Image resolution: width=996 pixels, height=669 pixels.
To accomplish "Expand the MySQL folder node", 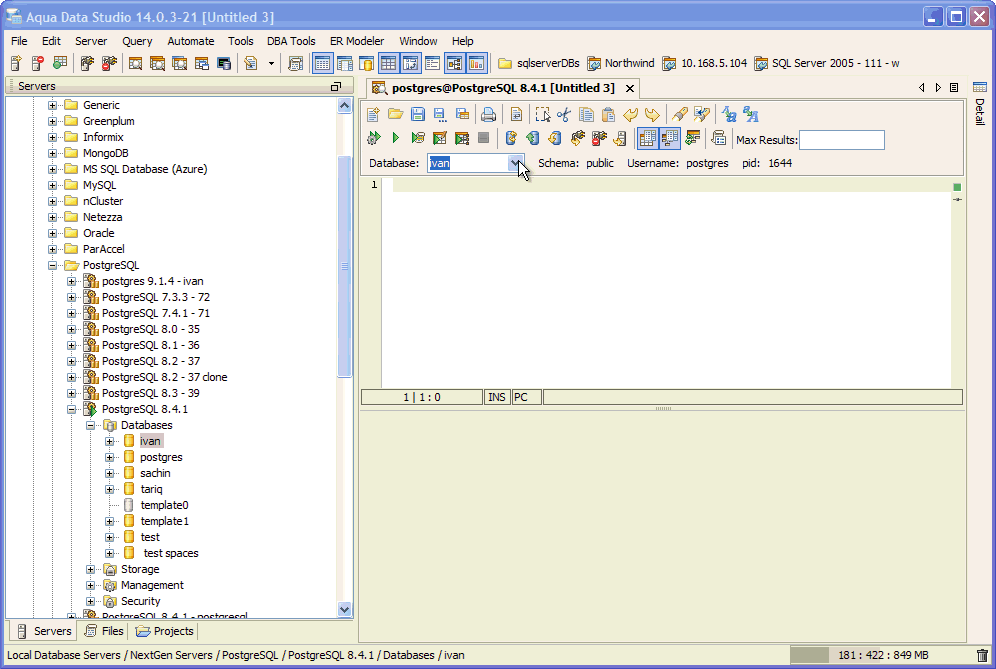I will click(53, 185).
